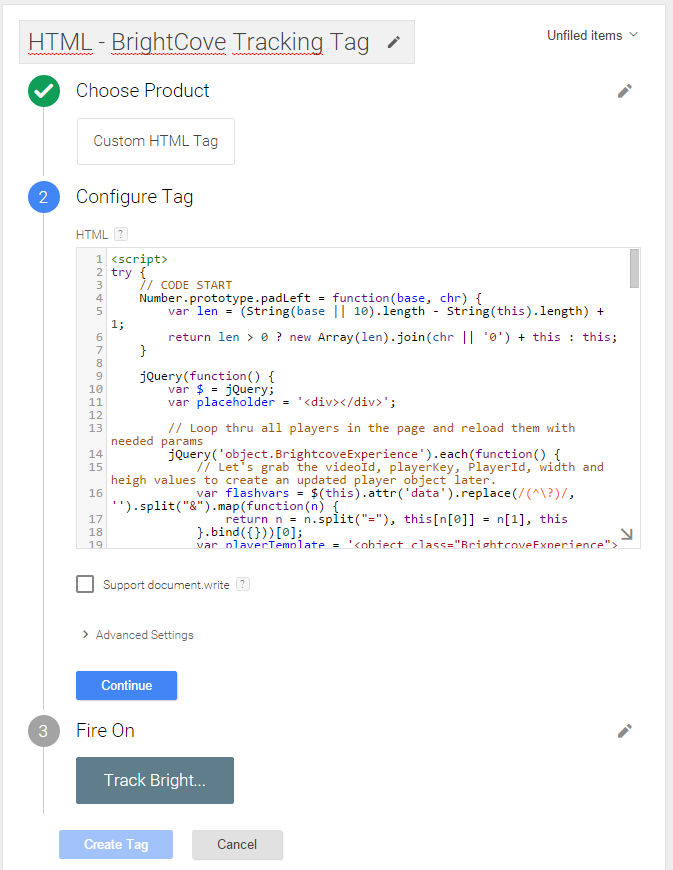The width and height of the screenshot is (673, 870).
Task: Click step 2 Configure Tag circle
Action: click(x=44, y=197)
